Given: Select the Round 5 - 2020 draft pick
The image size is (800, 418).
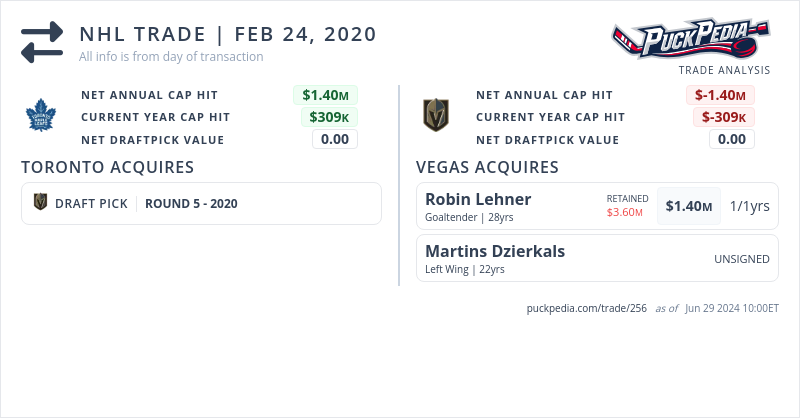Looking at the screenshot, I should click(191, 203).
